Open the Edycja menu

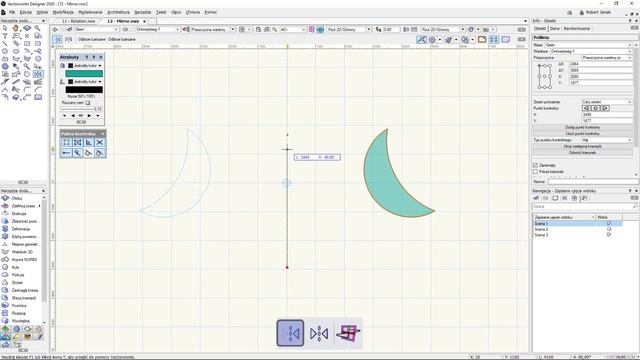tap(25, 12)
